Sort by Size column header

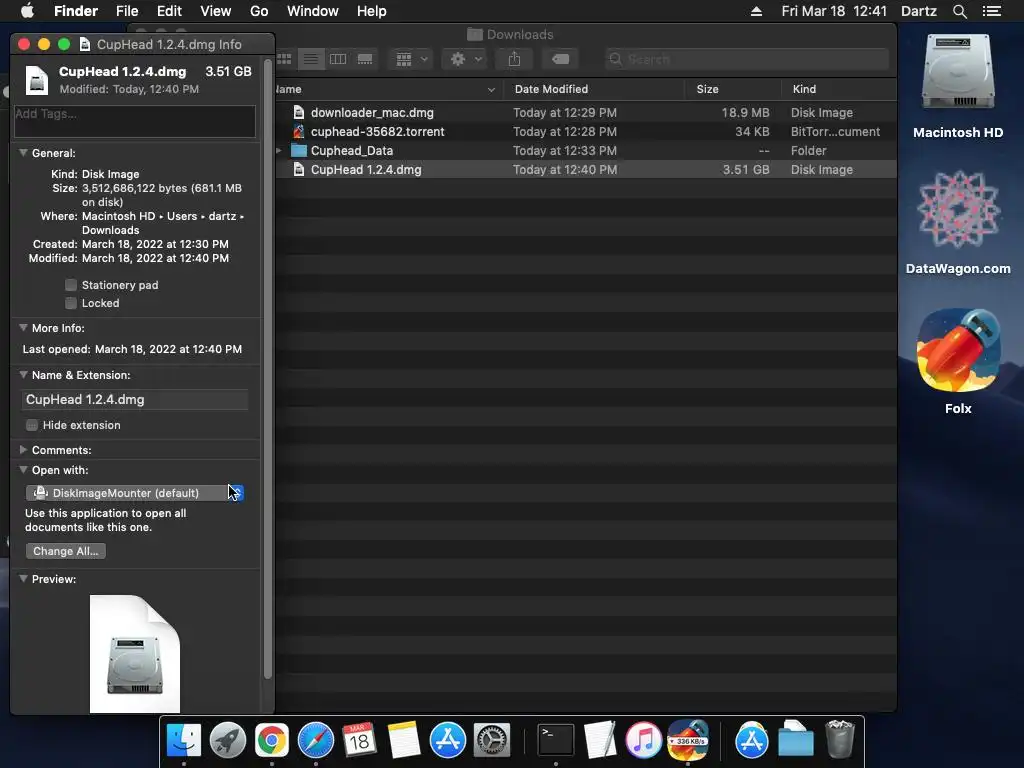tap(733, 89)
